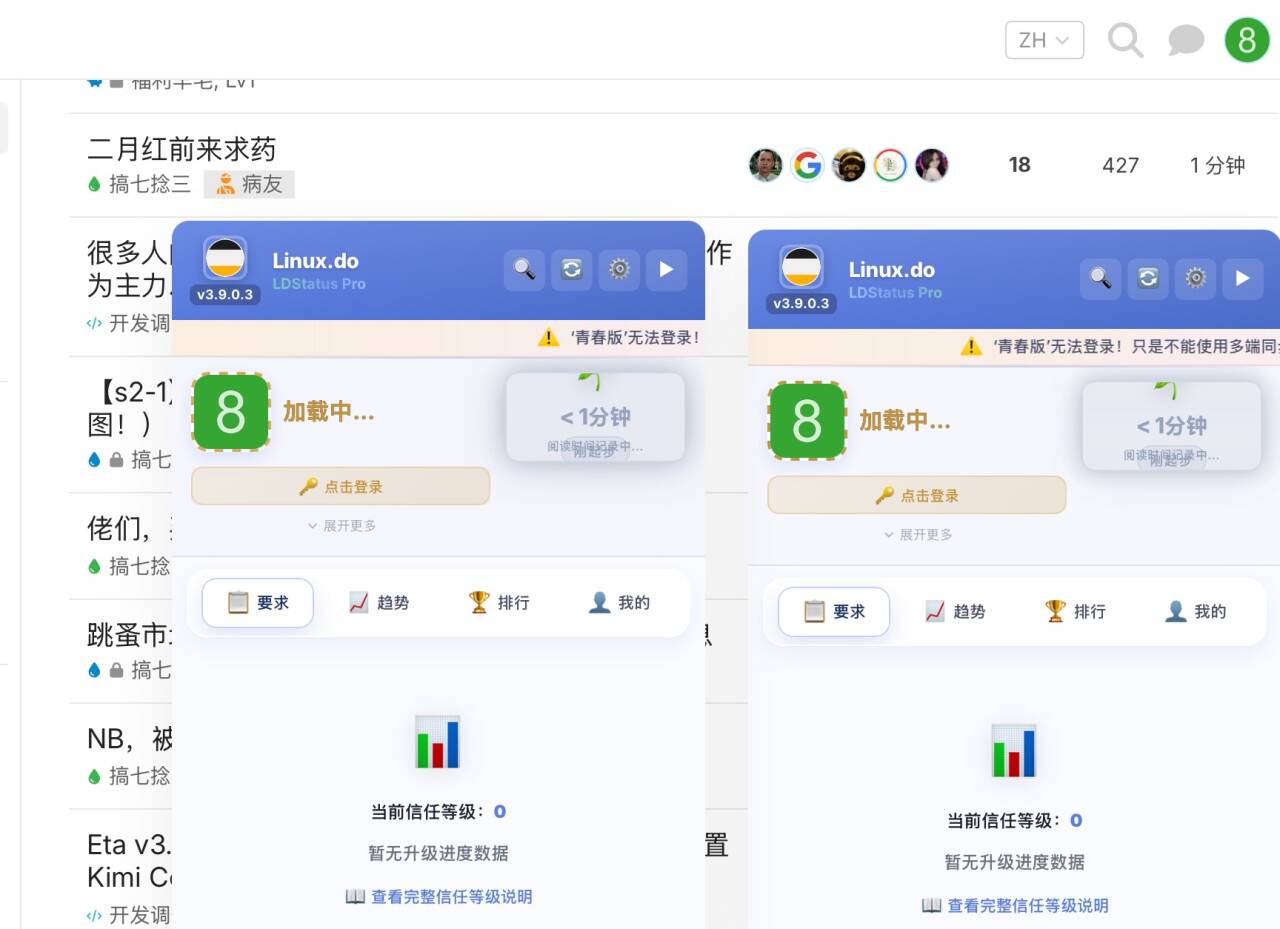Viewport: 1280px width, 929px height.
Task: Refresh data in the left LDStatus panel
Action: [x=572, y=269]
